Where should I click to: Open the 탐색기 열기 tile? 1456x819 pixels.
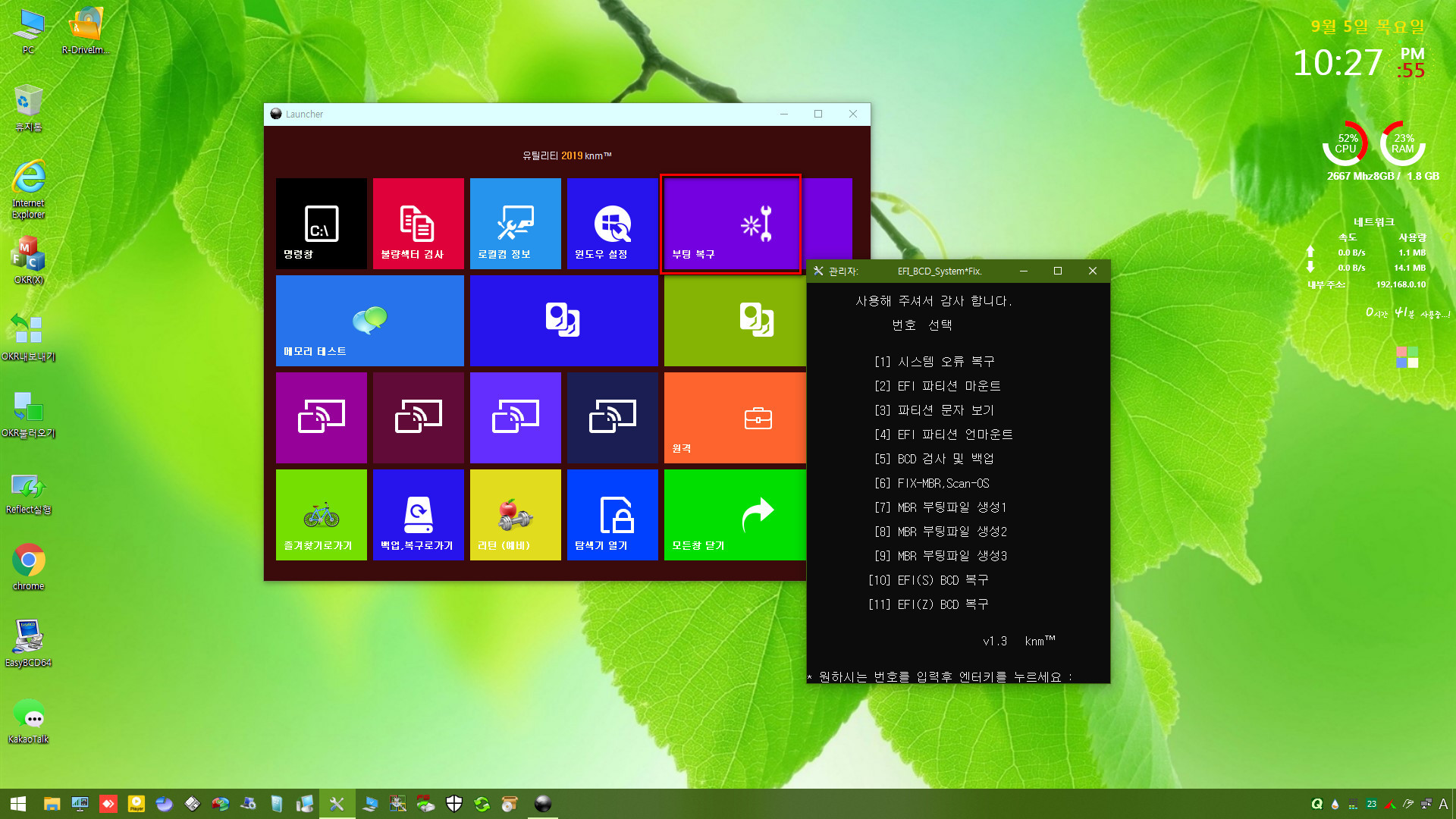pos(612,515)
